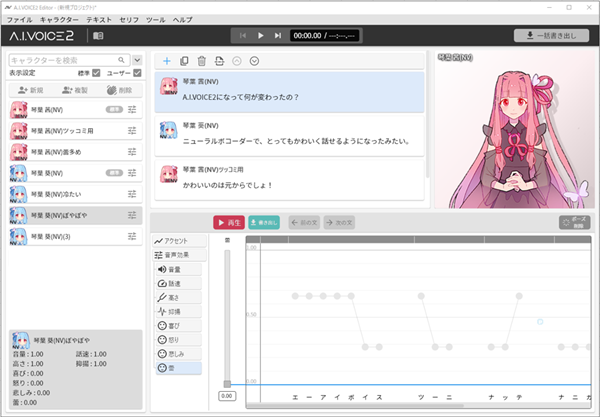Select the 高さ pitch parameter
Viewport: 600px width, 417px height.
pos(179,298)
